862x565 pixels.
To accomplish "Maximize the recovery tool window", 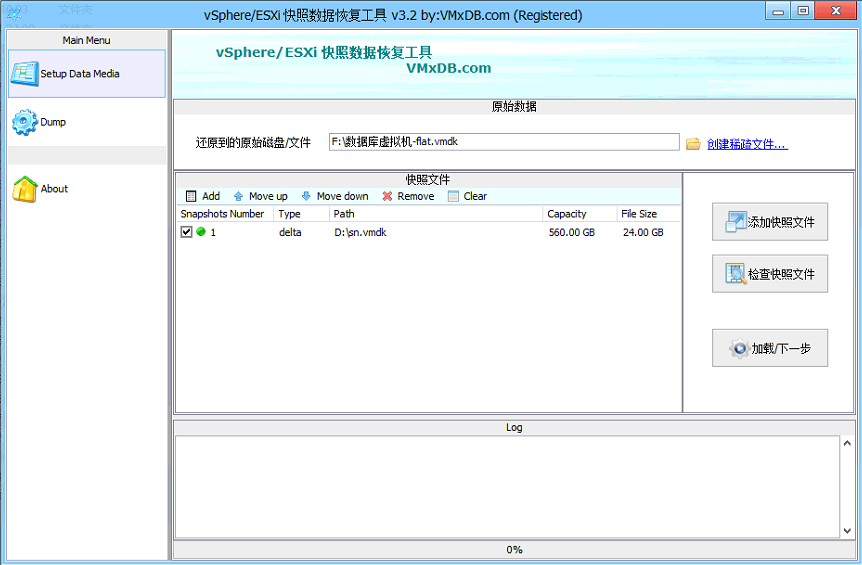I will 803,12.
